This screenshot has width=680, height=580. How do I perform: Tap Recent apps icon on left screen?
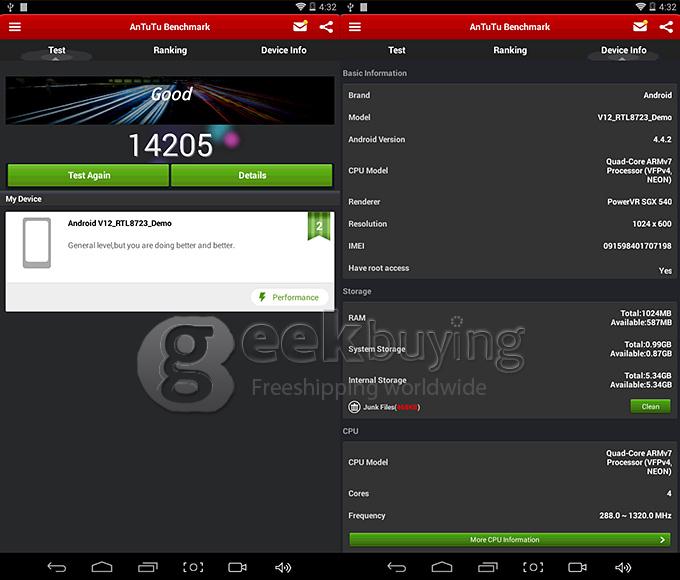[x=148, y=567]
